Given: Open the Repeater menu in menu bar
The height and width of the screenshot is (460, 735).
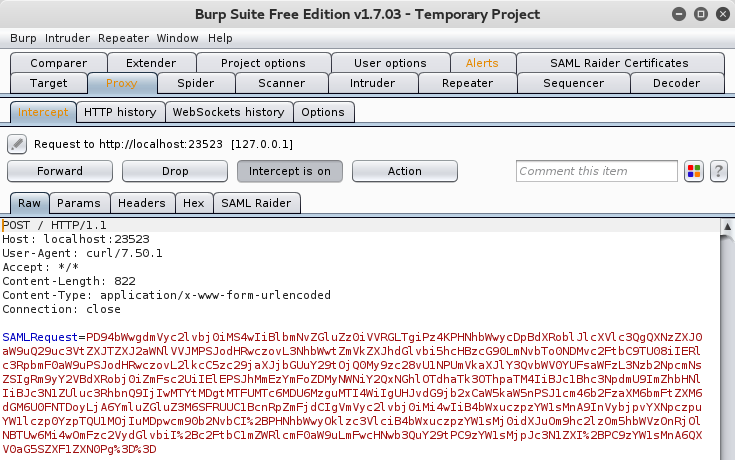Looking at the screenshot, I should (123, 38).
